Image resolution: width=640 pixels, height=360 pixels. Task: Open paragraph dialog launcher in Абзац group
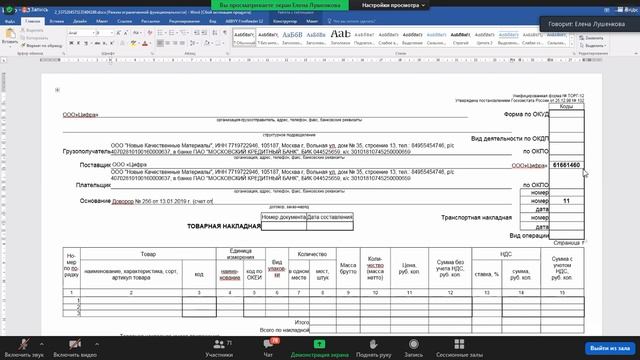point(227,53)
